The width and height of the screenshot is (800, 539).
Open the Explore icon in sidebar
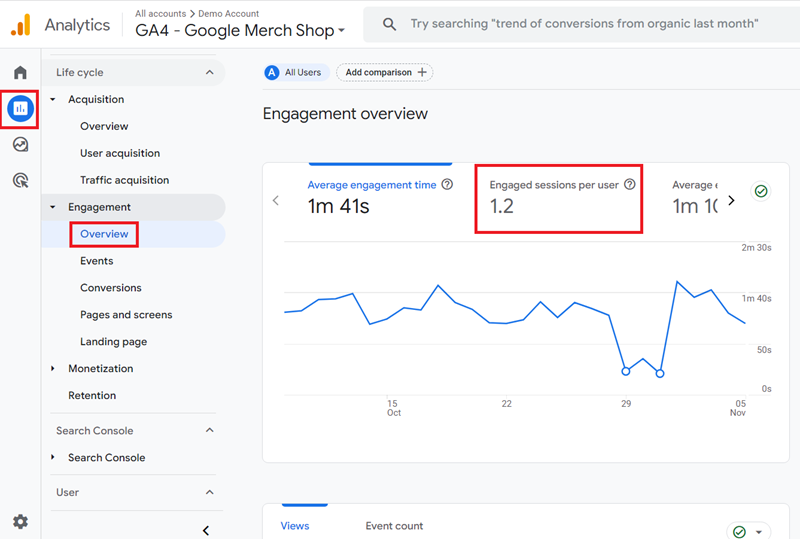20,144
